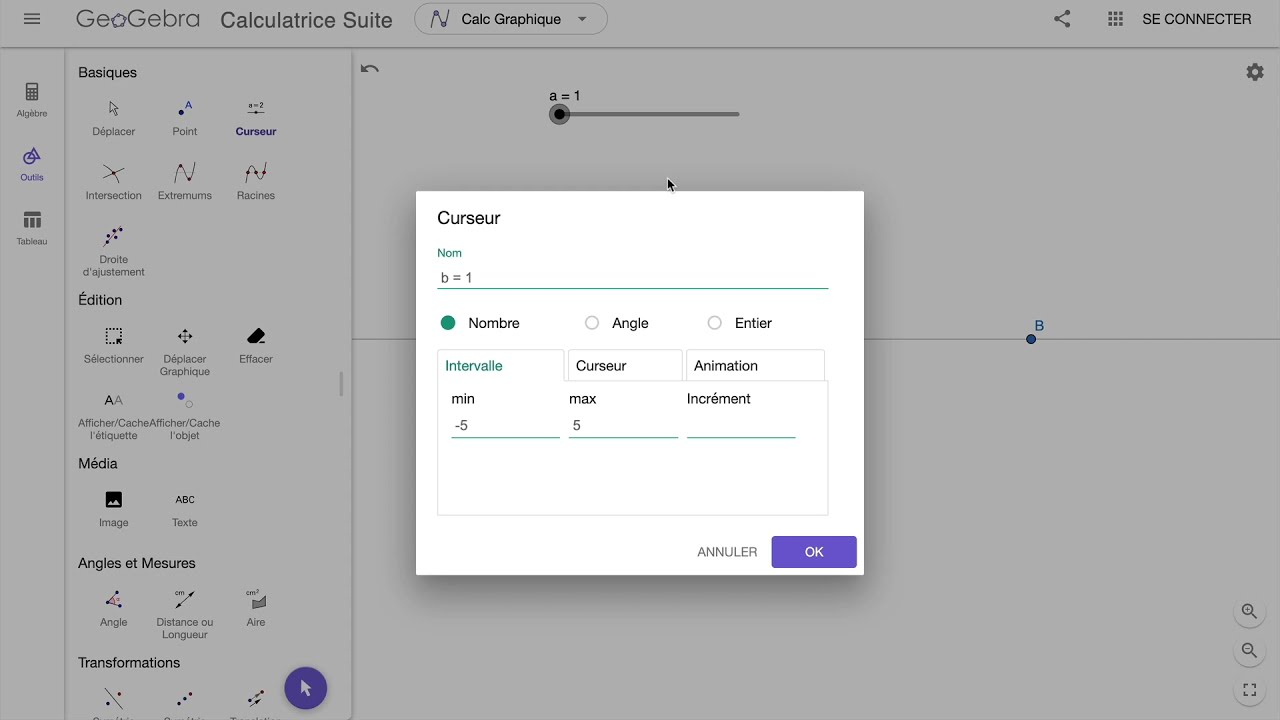This screenshot has height=720, width=1280.
Task: Zoom in on the graphics view
Action: 1249,611
